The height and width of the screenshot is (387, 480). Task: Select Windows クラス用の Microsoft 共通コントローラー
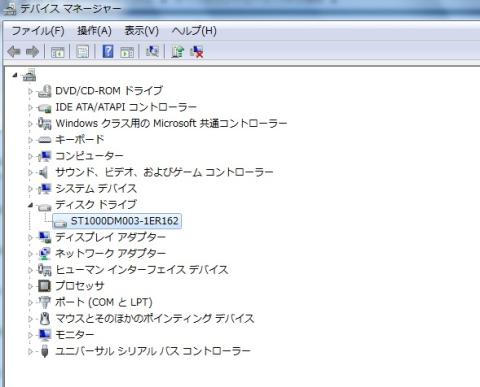click(171, 123)
